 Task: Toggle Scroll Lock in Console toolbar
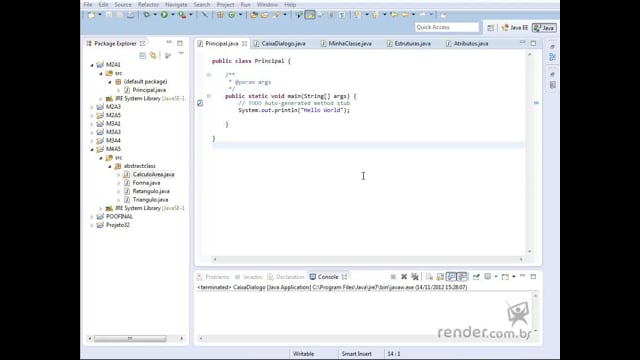click(440, 277)
